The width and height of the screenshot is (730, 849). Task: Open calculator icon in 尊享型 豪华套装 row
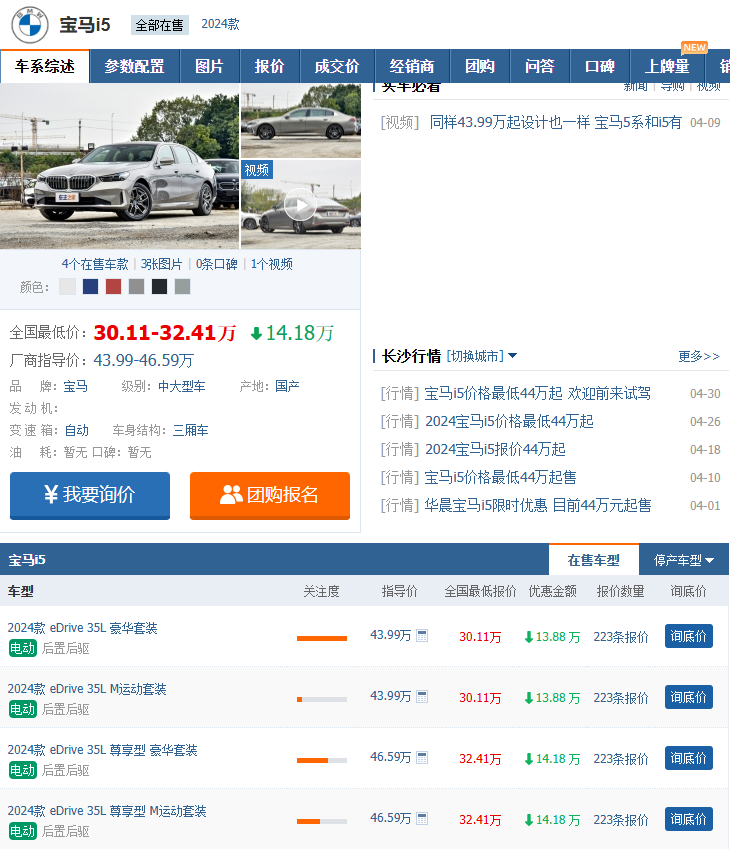tap(422, 758)
